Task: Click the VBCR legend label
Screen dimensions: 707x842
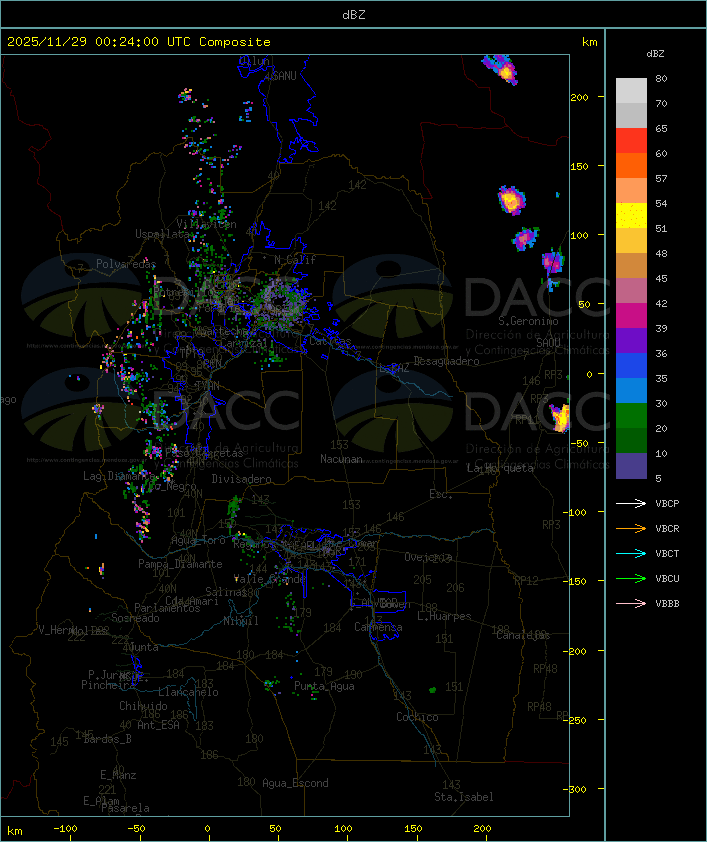Action: (x=667, y=529)
